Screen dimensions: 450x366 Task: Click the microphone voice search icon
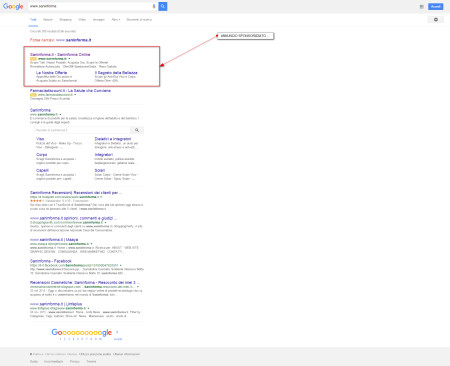[154, 6]
